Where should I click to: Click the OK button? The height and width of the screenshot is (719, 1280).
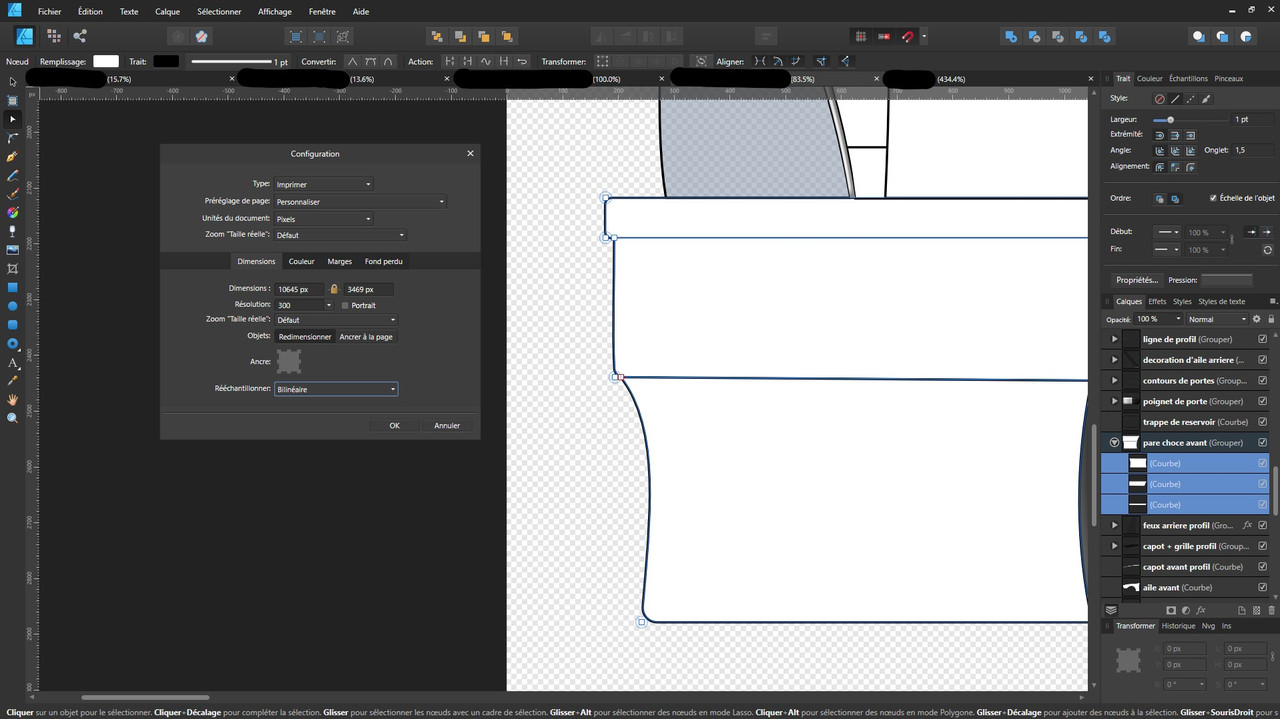coord(394,425)
